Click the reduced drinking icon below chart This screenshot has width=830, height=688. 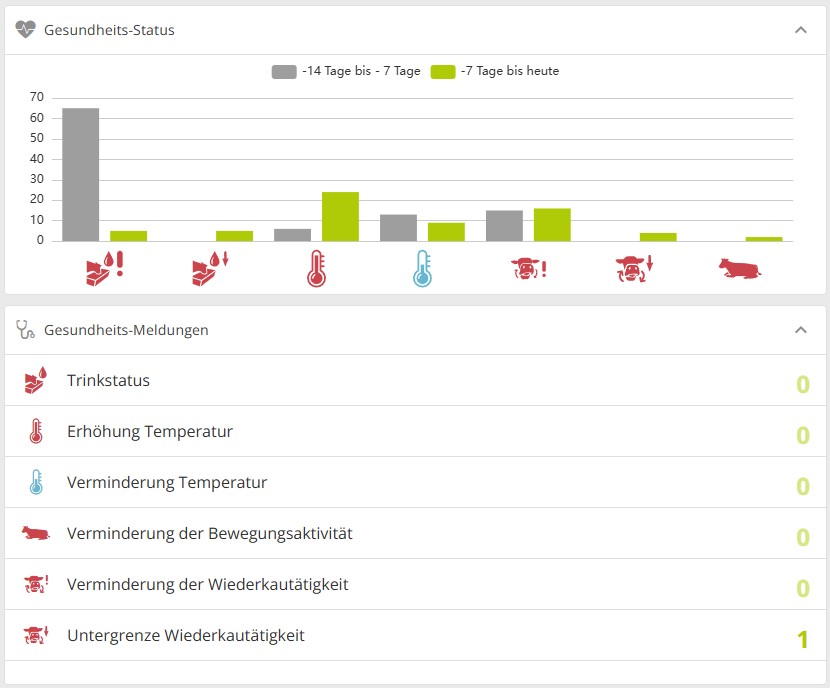(x=210, y=268)
